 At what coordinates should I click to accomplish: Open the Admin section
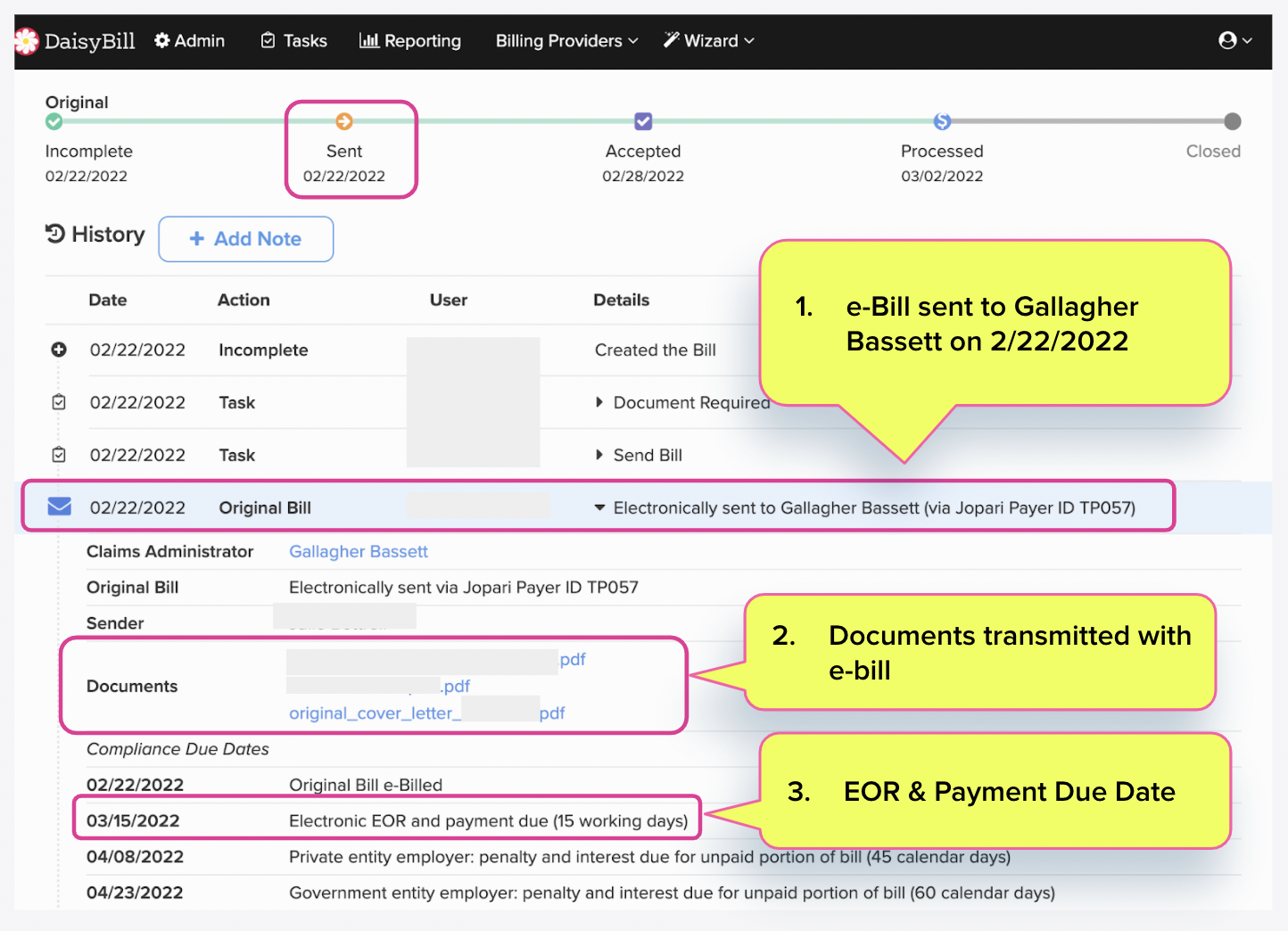coord(189,41)
